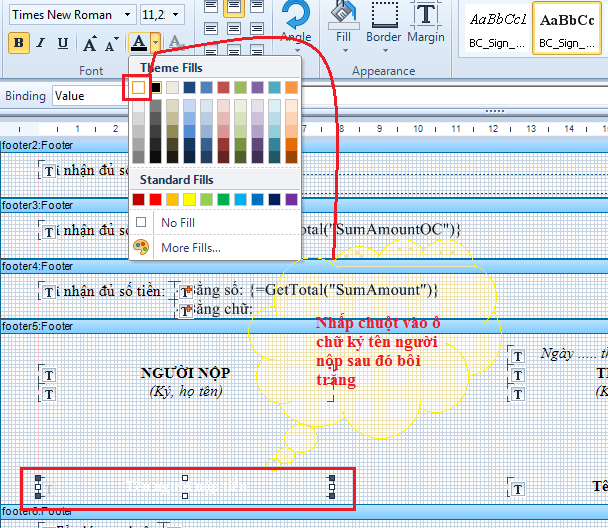
Task: Click the T icon with plus beside bằng chữ
Action: pos(186,311)
